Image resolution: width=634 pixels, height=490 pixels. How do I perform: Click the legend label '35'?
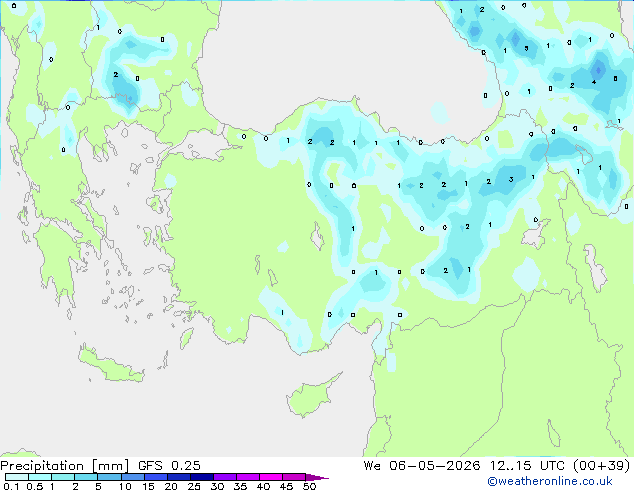(240, 486)
